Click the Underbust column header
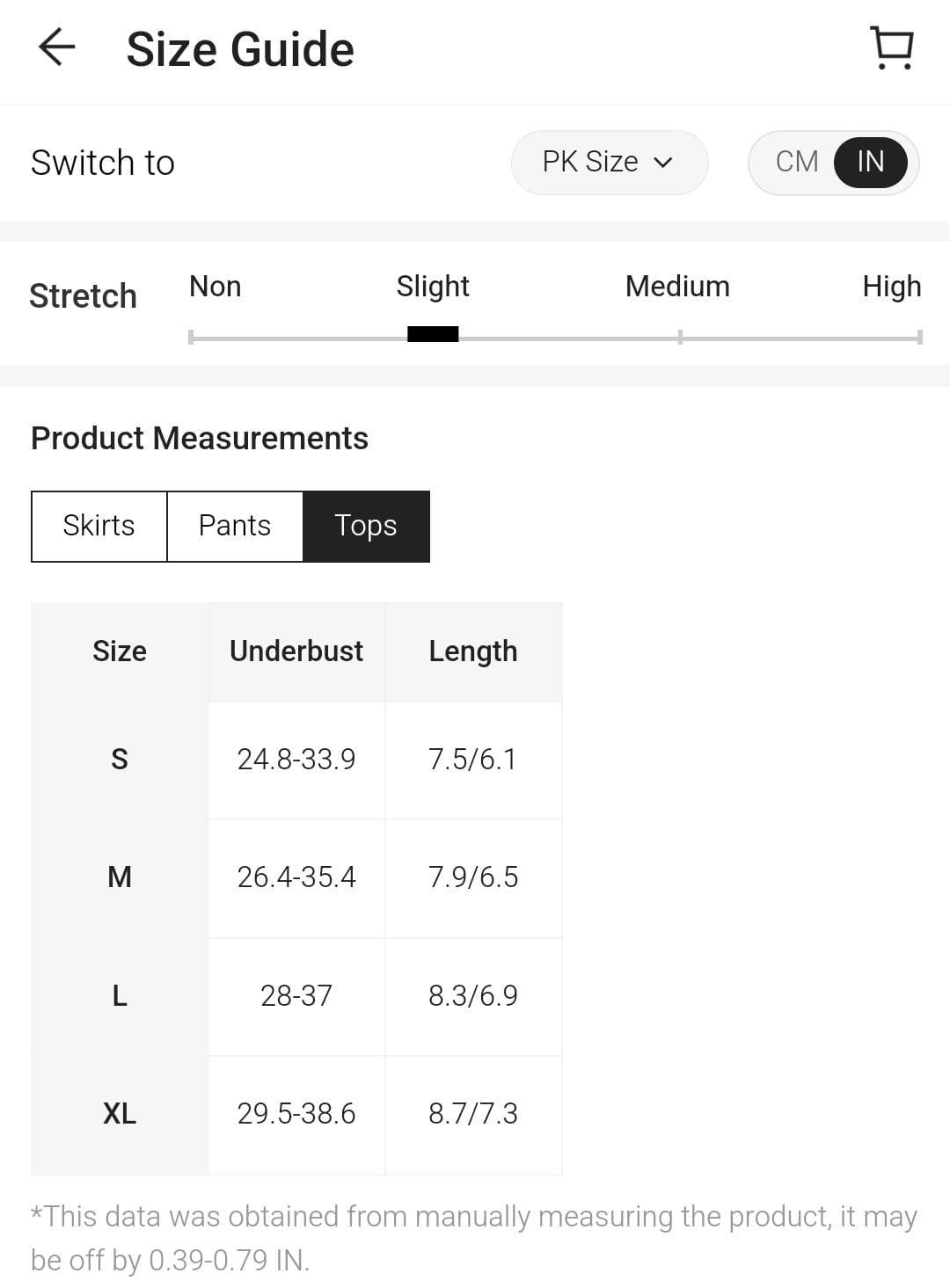Viewport: 950px width, 1288px height. tap(296, 651)
